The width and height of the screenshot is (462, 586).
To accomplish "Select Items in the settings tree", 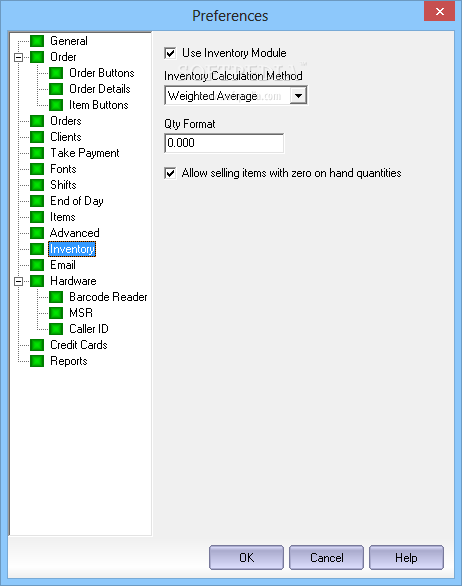I will coord(63,217).
